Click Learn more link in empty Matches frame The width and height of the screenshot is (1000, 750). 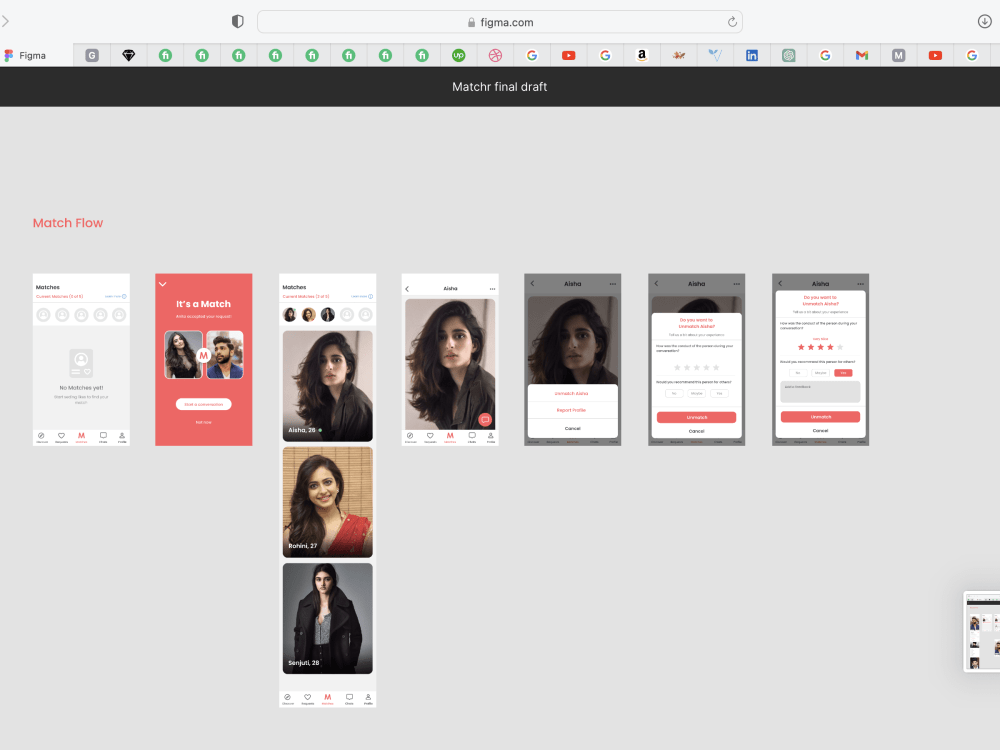coord(115,297)
